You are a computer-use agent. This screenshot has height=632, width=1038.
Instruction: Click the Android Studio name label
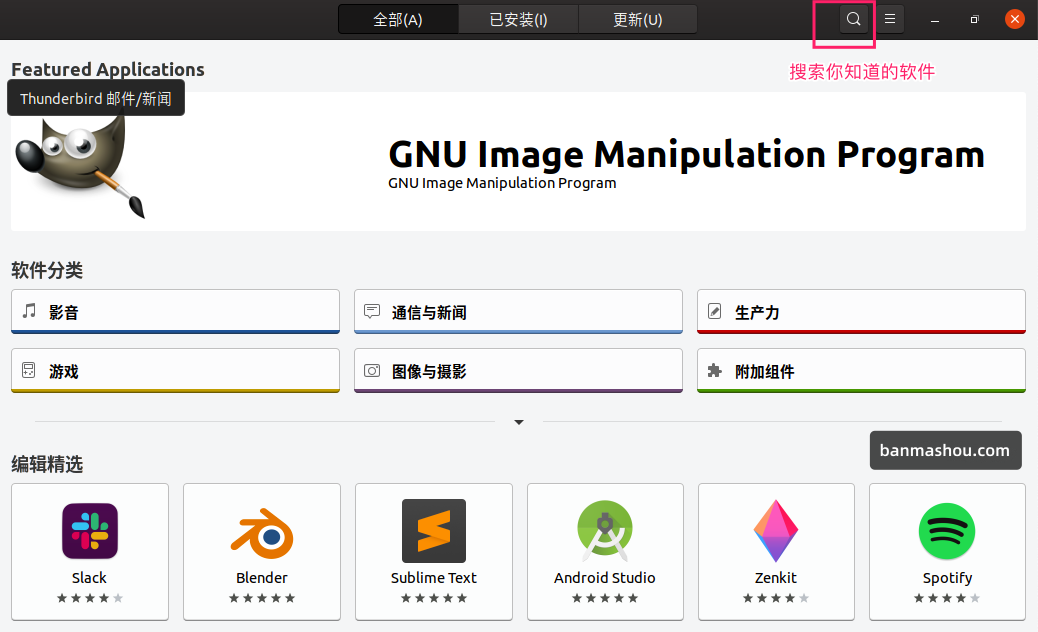pyautogui.click(x=604, y=578)
